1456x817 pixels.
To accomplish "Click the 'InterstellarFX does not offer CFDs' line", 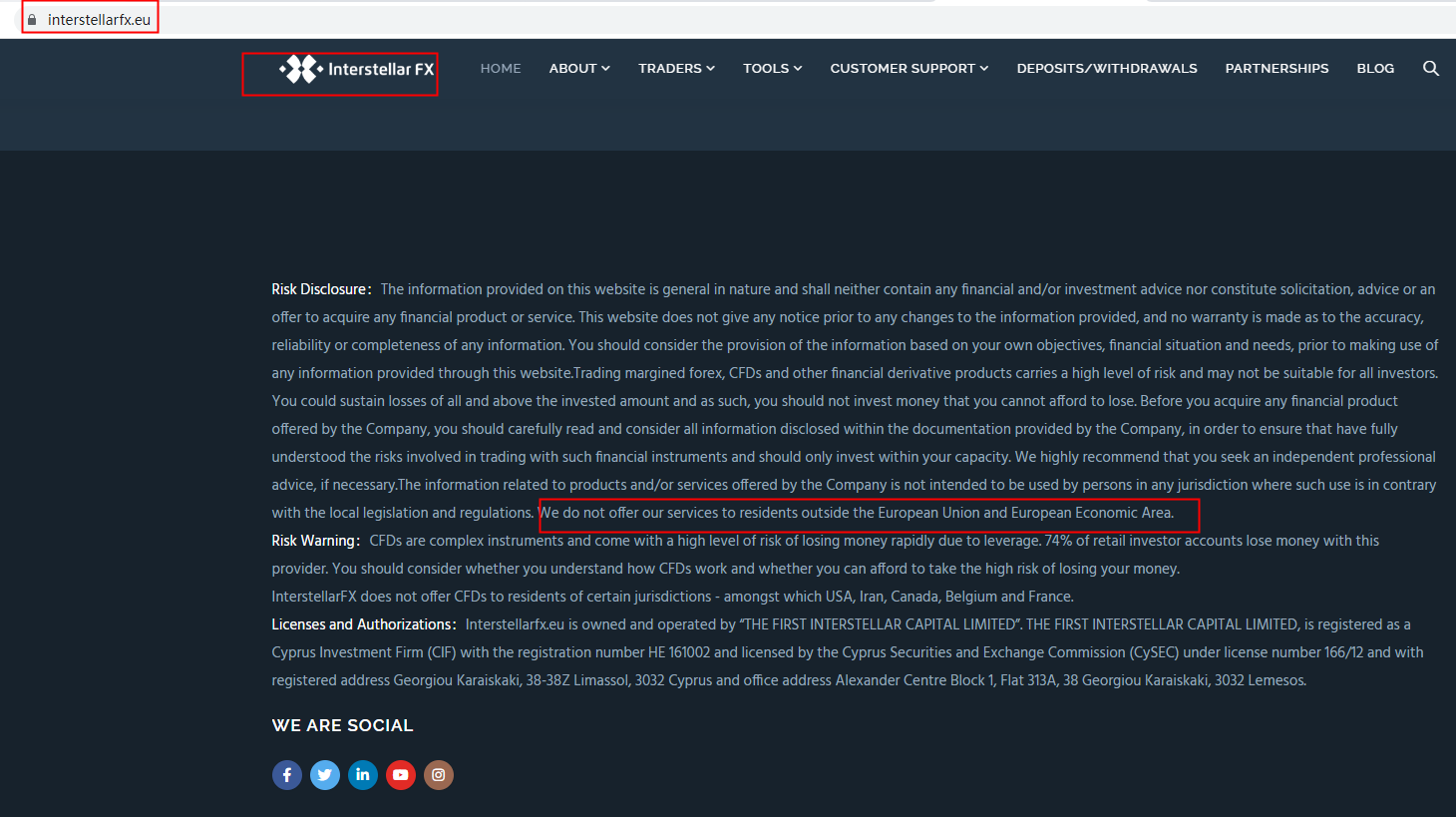I will point(672,597).
